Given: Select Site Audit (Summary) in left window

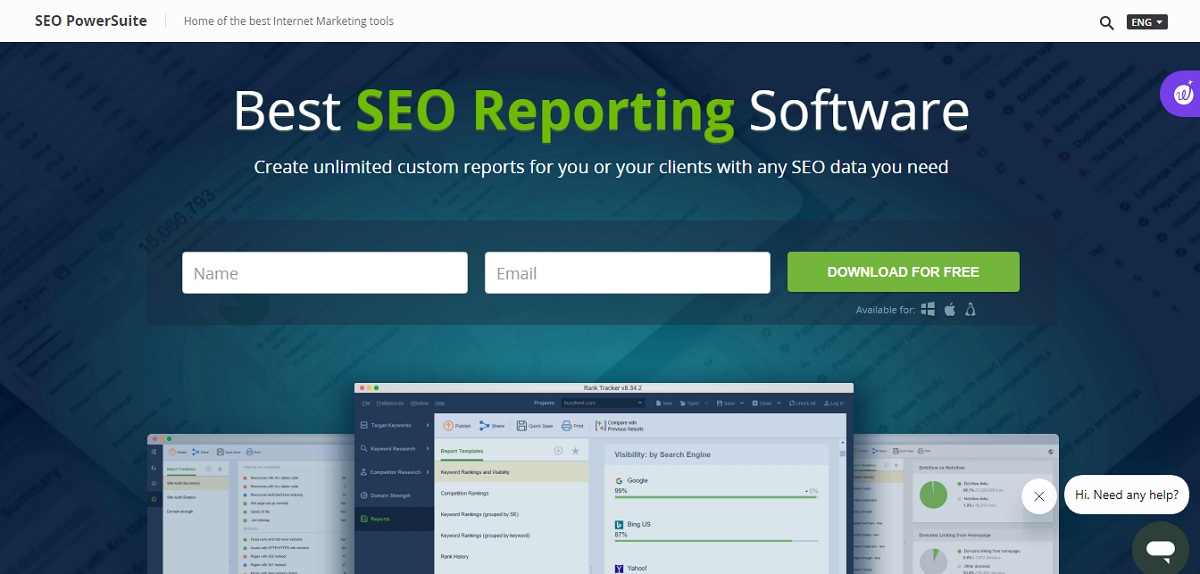Looking at the screenshot, I should [195, 483].
